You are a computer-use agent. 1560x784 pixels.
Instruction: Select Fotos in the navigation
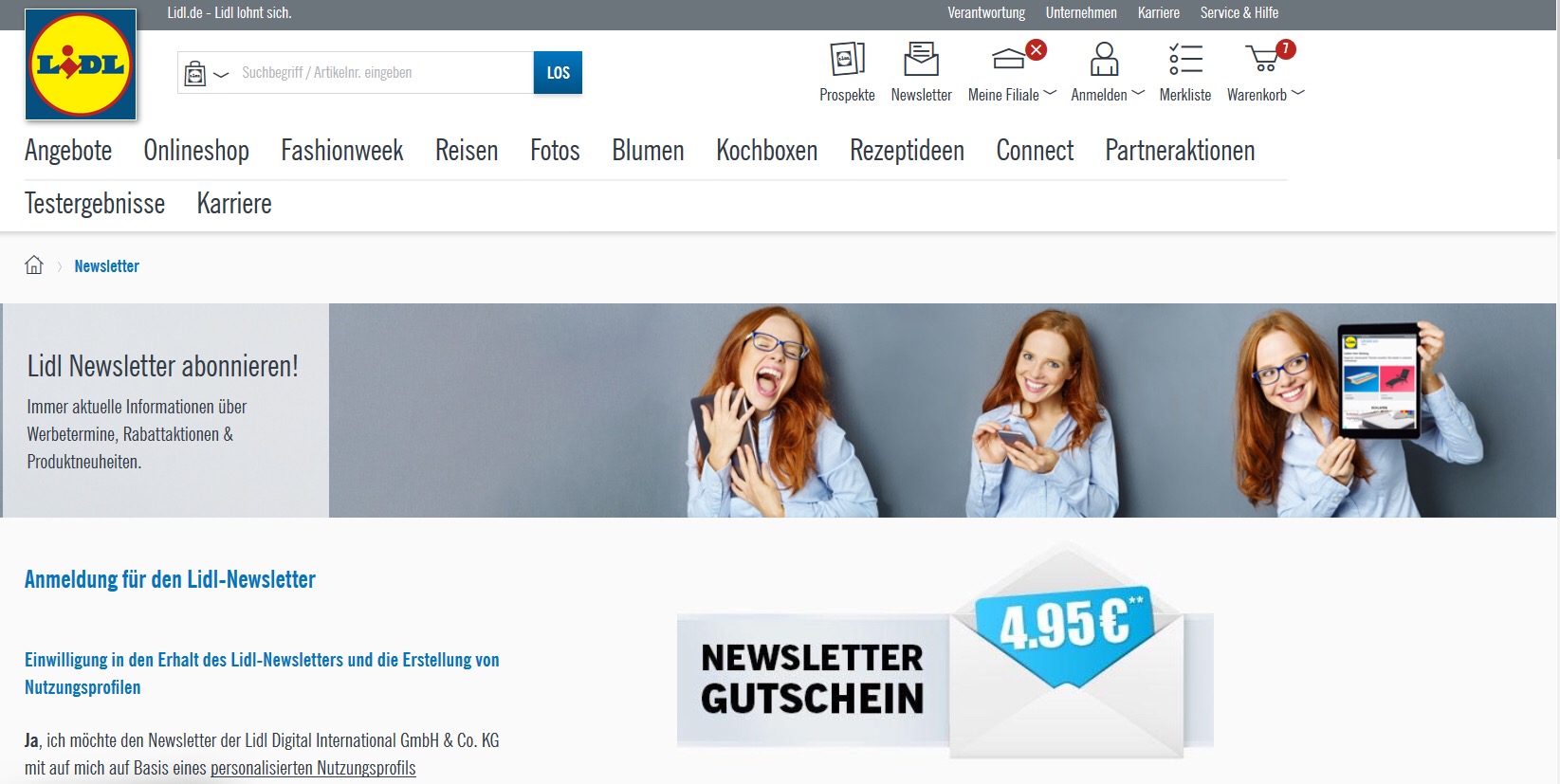tap(555, 151)
